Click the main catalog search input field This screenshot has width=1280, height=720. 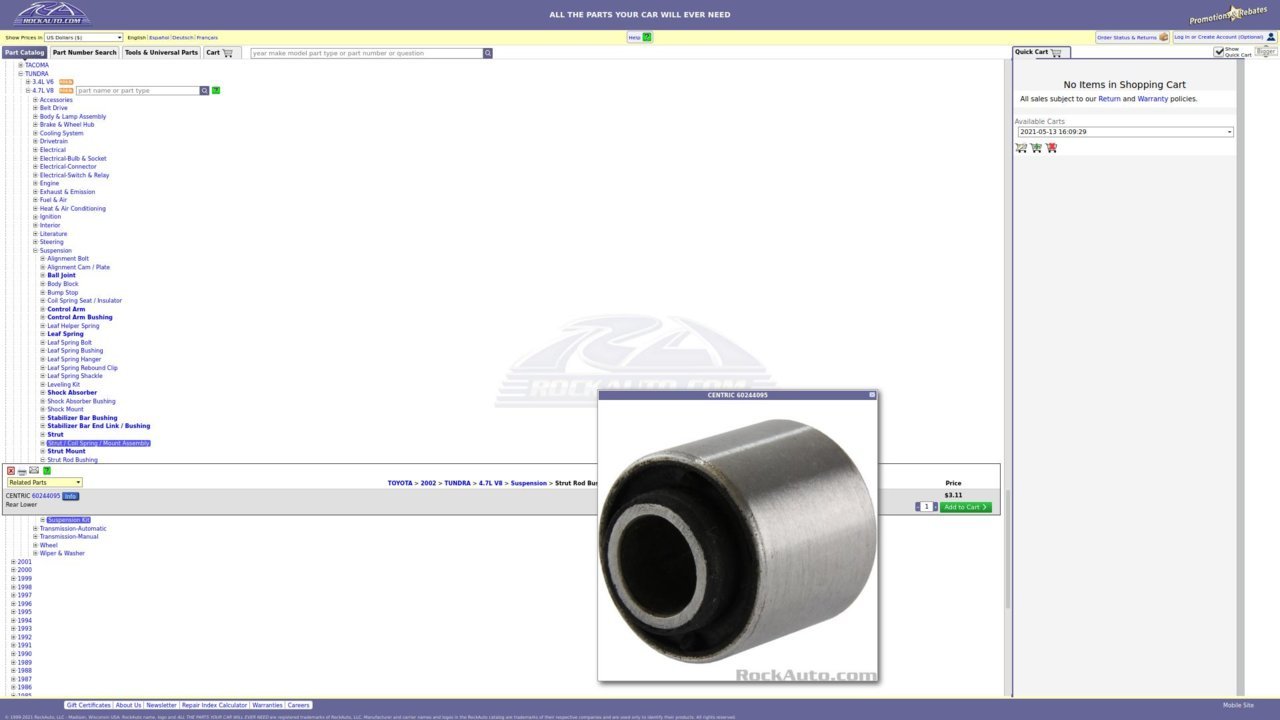click(366, 53)
